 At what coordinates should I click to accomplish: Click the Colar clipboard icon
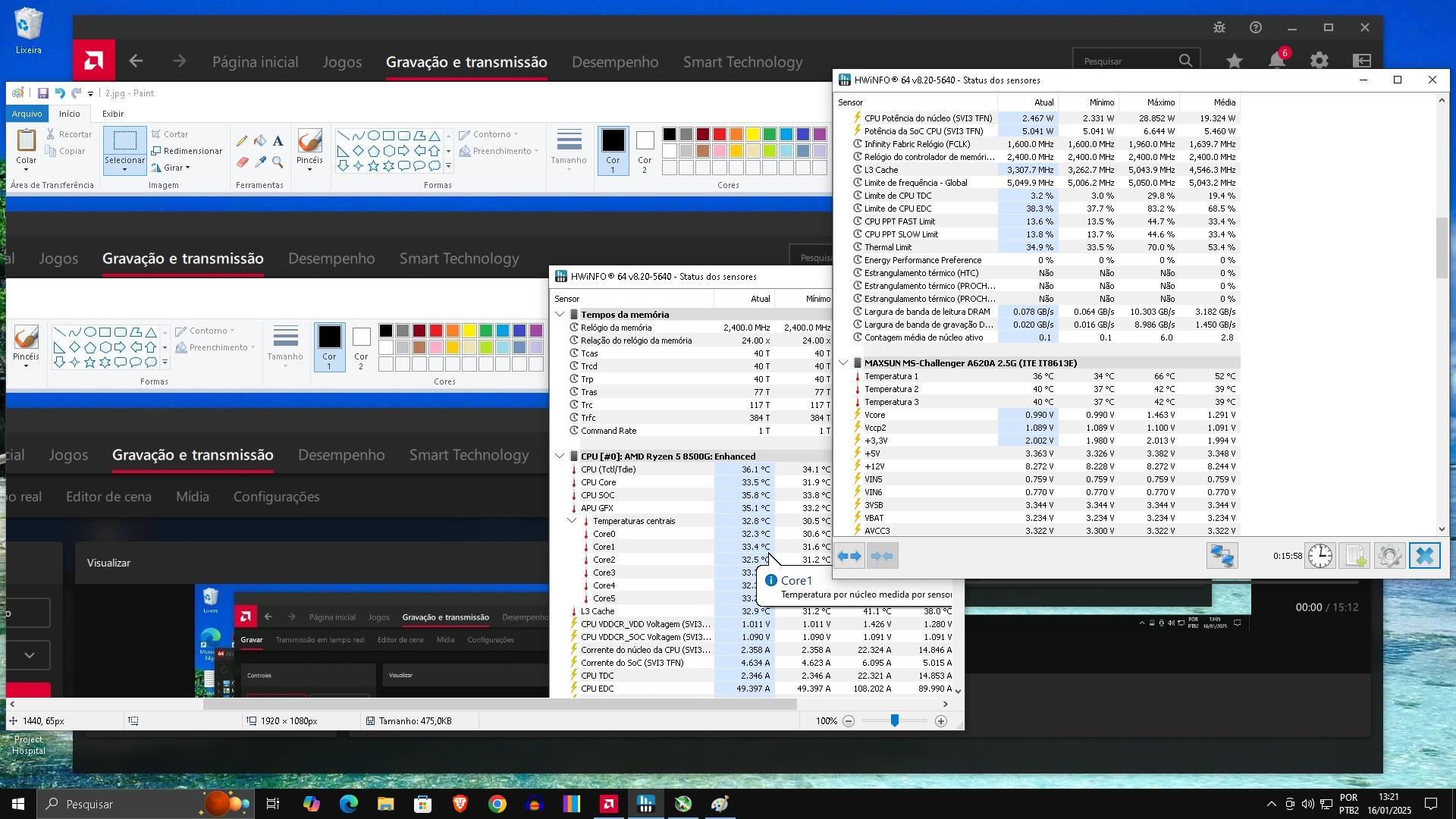coord(26,140)
